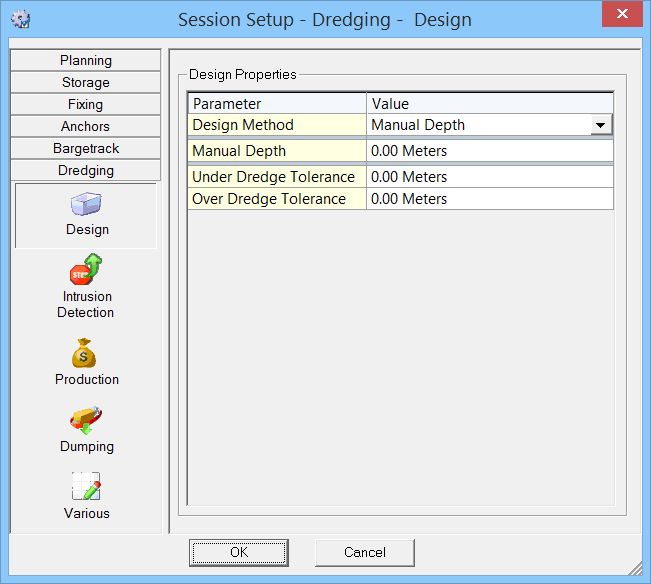Switch to the Bargetrack section
651x584 pixels.
point(86,149)
